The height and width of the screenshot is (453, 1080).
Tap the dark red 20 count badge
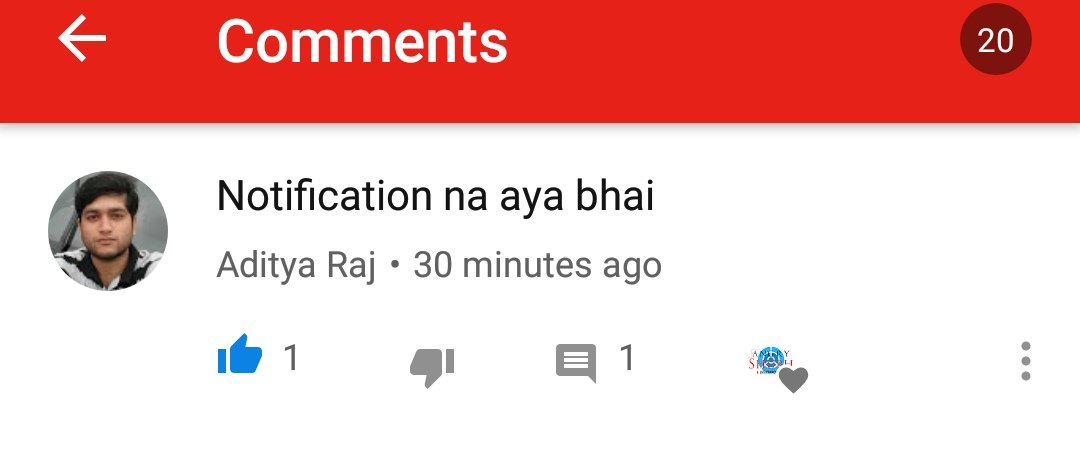point(995,39)
